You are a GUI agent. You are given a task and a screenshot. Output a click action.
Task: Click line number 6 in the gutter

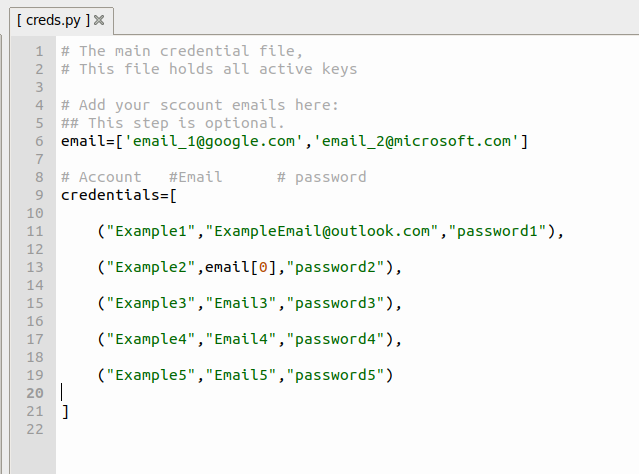click(x=39, y=141)
